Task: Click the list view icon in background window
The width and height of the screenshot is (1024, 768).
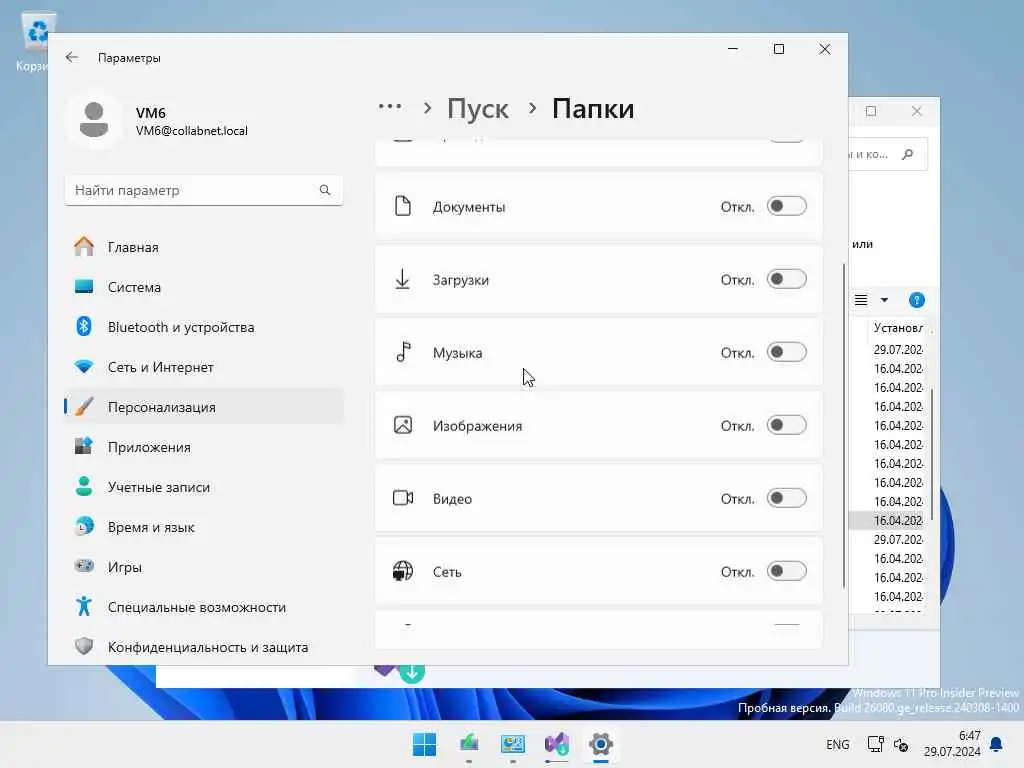Action: pos(861,300)
